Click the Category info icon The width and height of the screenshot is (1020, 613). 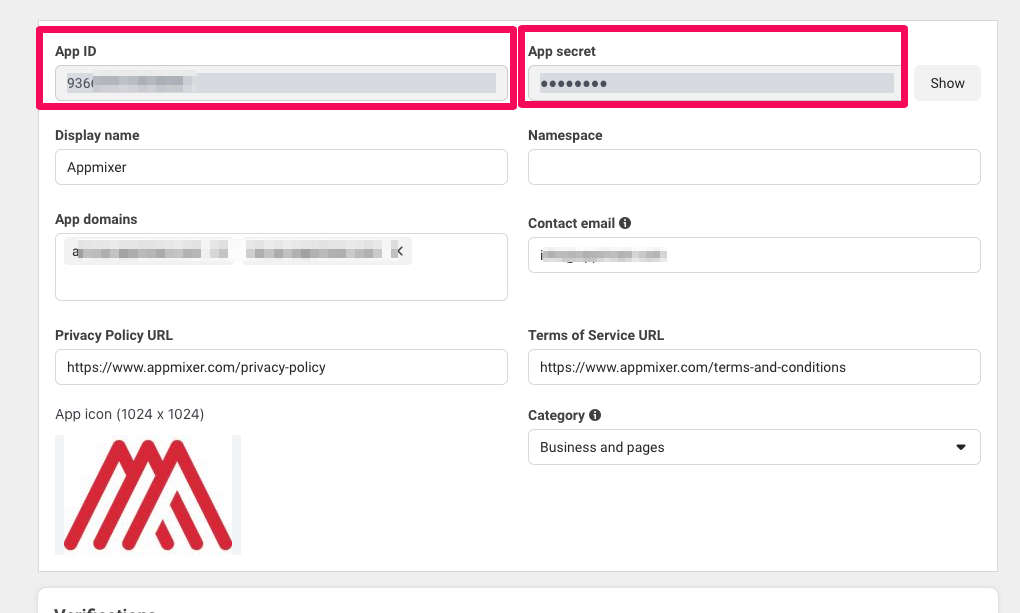pyautogui.click(x=595, y=415)
